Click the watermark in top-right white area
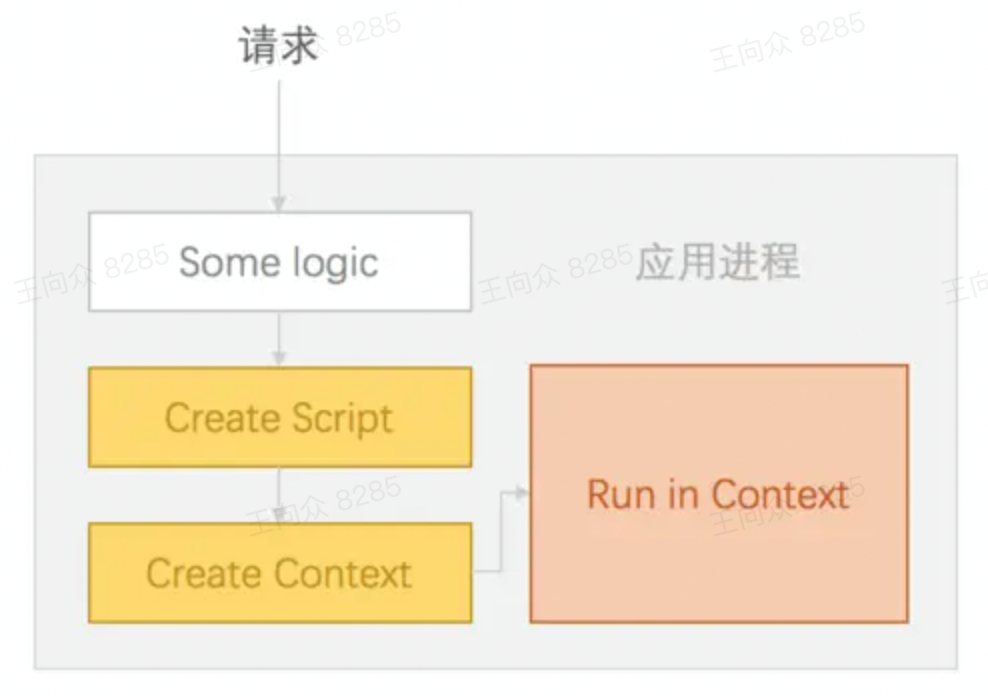The image size is (988, 696). [x=788, y=42]
